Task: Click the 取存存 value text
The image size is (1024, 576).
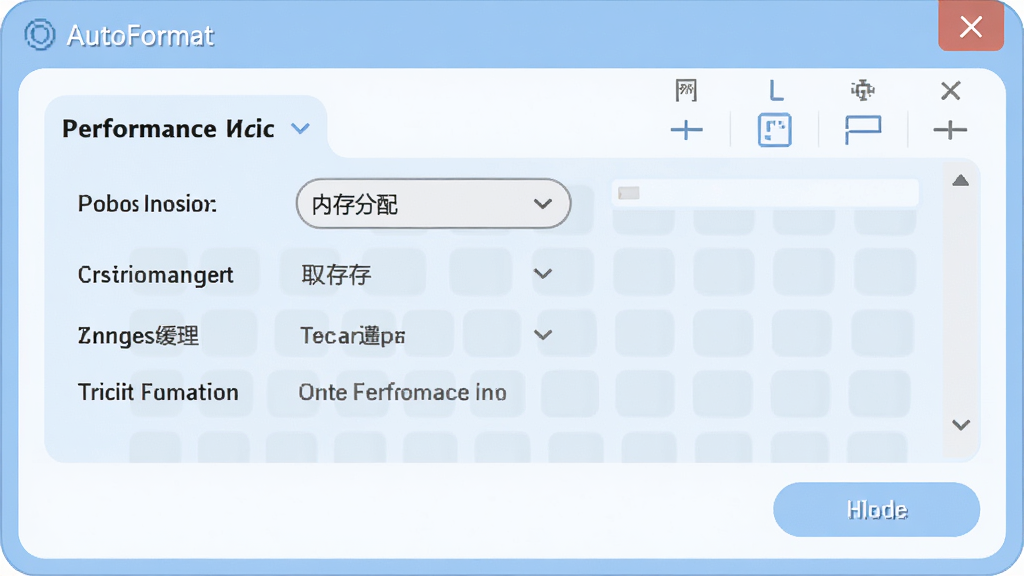Action: point(336,274)
